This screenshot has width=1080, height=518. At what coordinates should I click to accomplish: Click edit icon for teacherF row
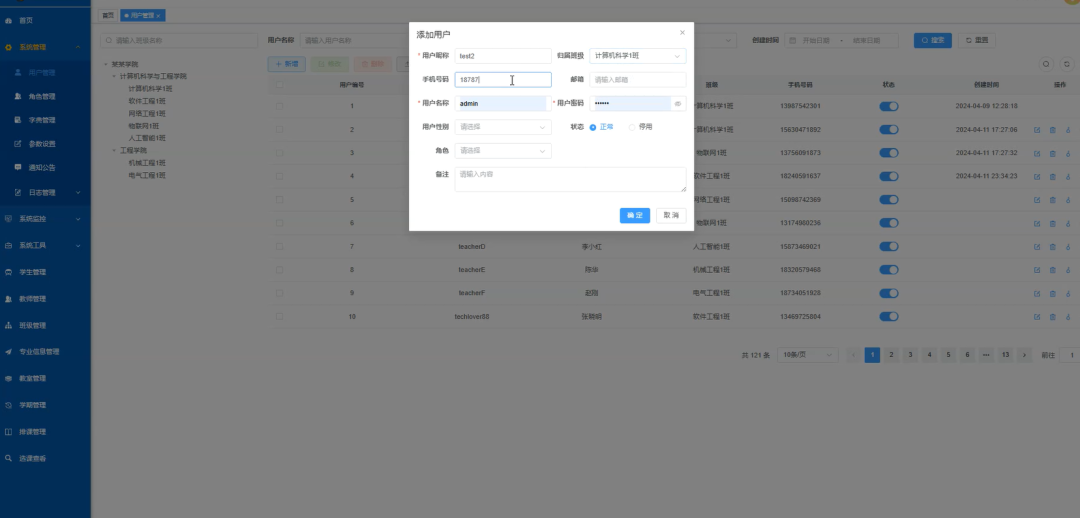pos(1037,293)
